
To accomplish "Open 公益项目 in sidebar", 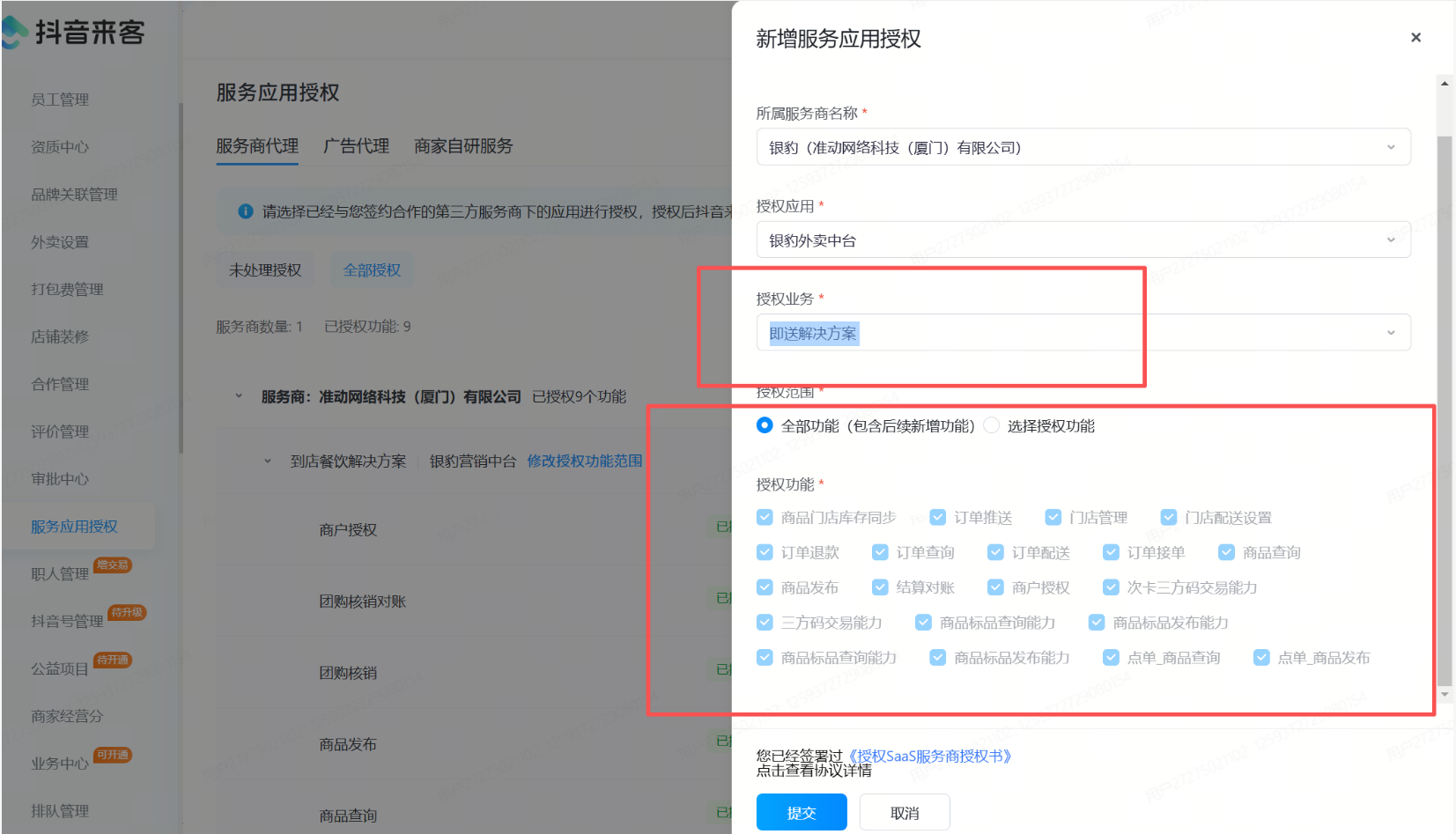I will 60,669.
